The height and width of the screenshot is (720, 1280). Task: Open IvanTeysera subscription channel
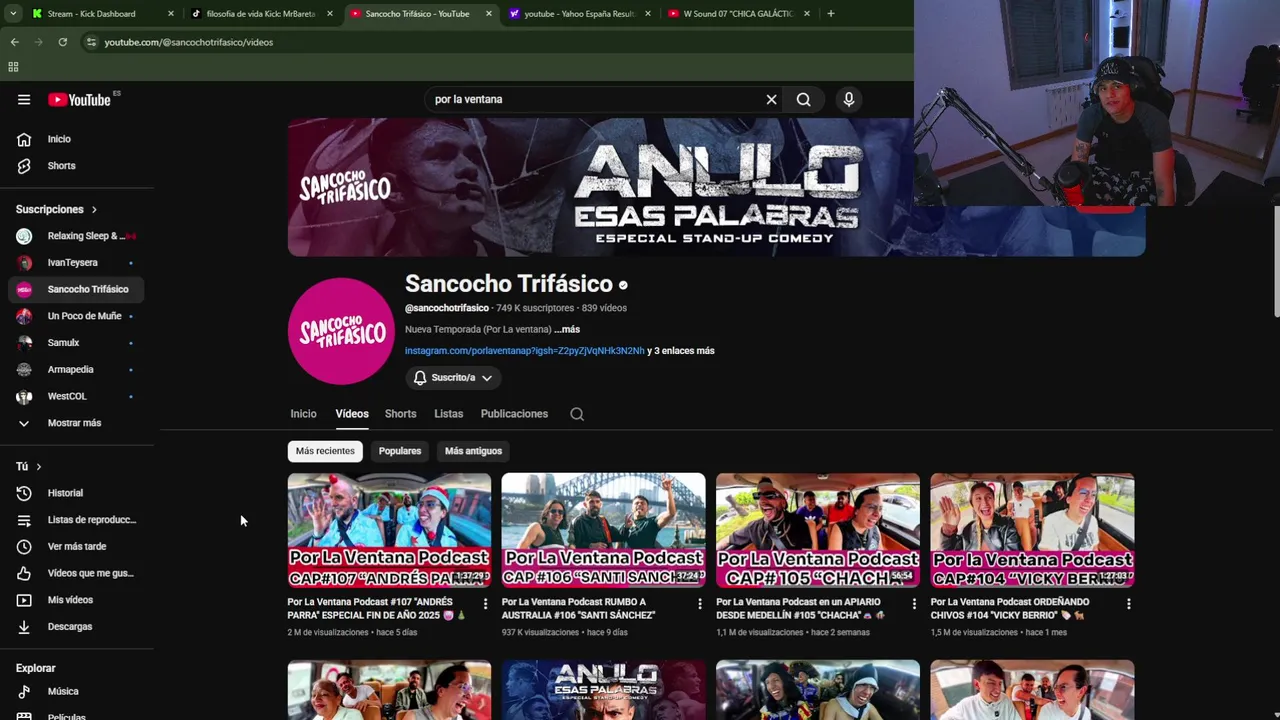pos(76,263)
